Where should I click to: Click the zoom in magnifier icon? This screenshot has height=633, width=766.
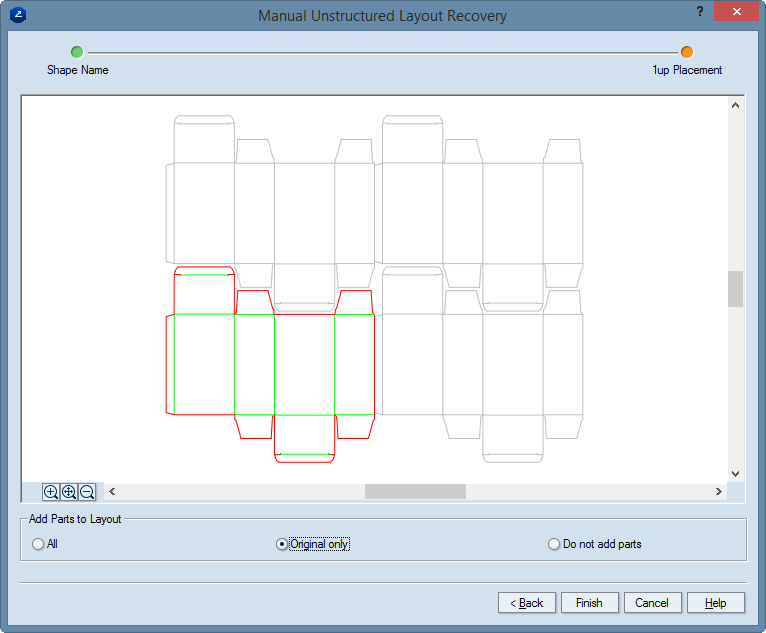(51, 492)
